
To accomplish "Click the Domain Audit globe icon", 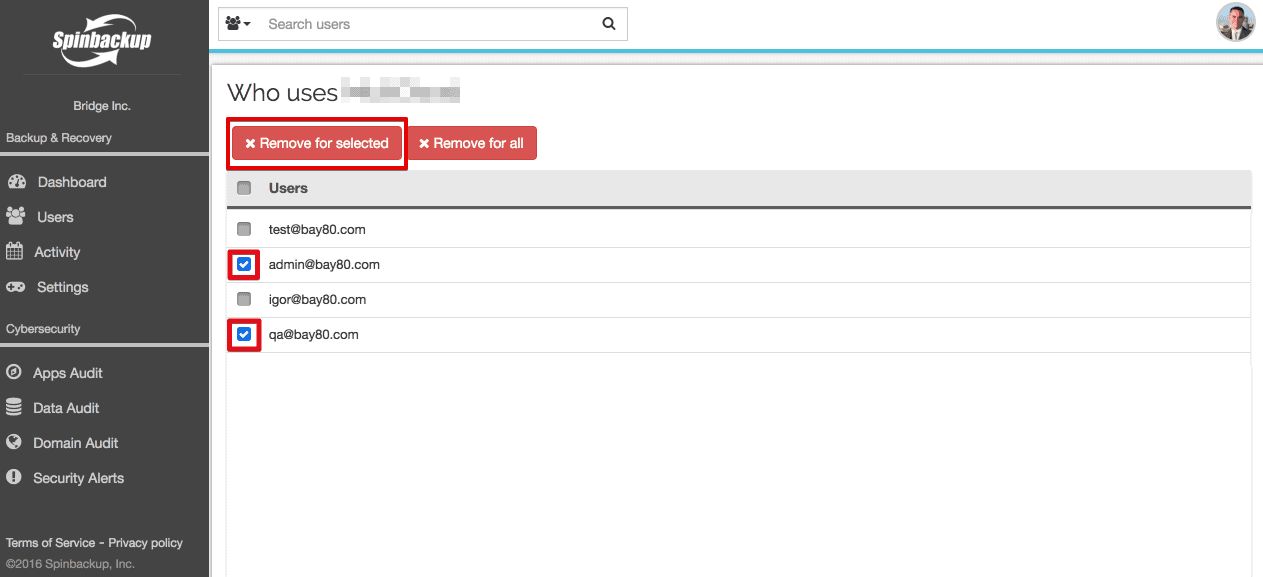I will pos(14,443).
